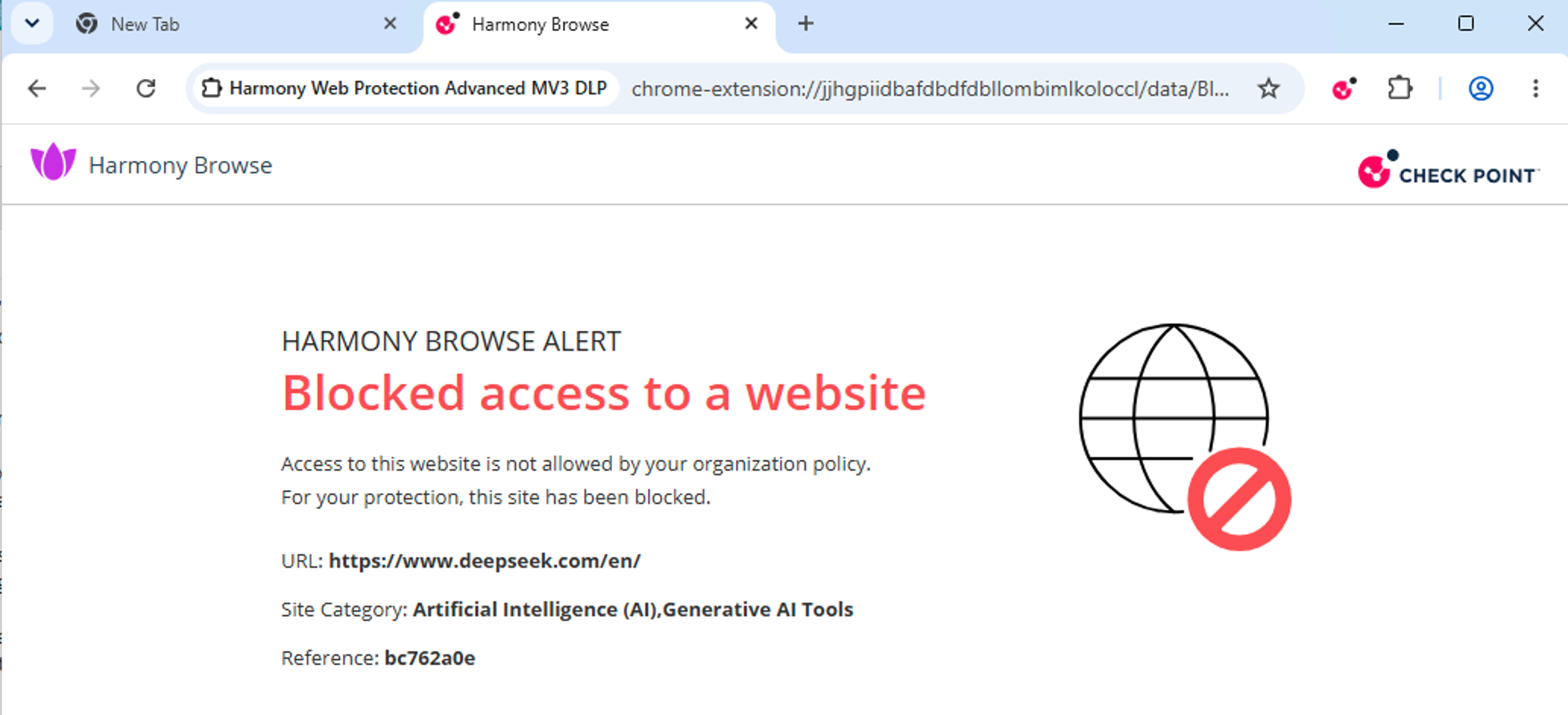
Task: Click the 'Blocked access to a website' headline
Action: click(x=604, y=393)
